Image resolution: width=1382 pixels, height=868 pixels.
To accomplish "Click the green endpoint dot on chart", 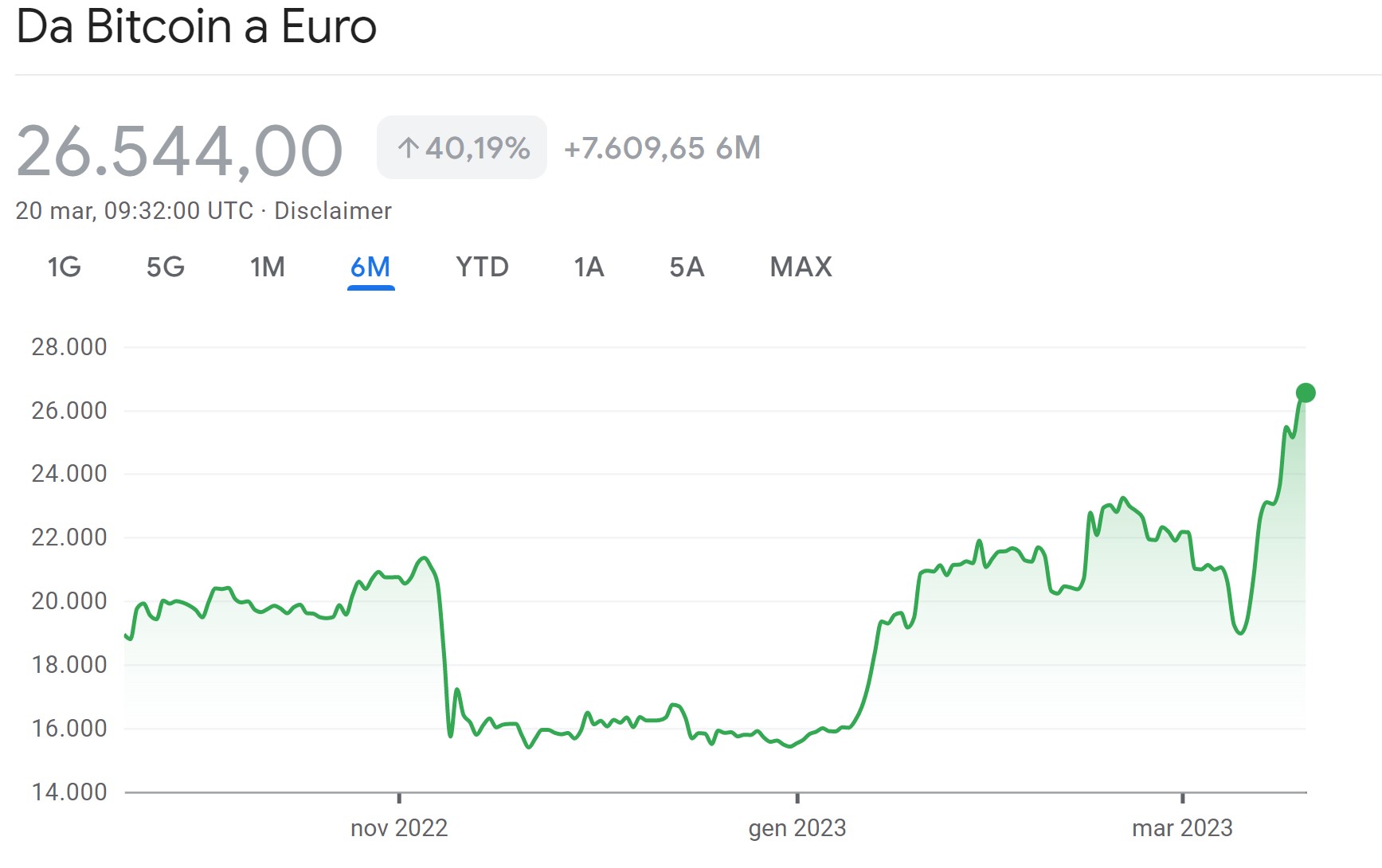I will [1306, 393].
